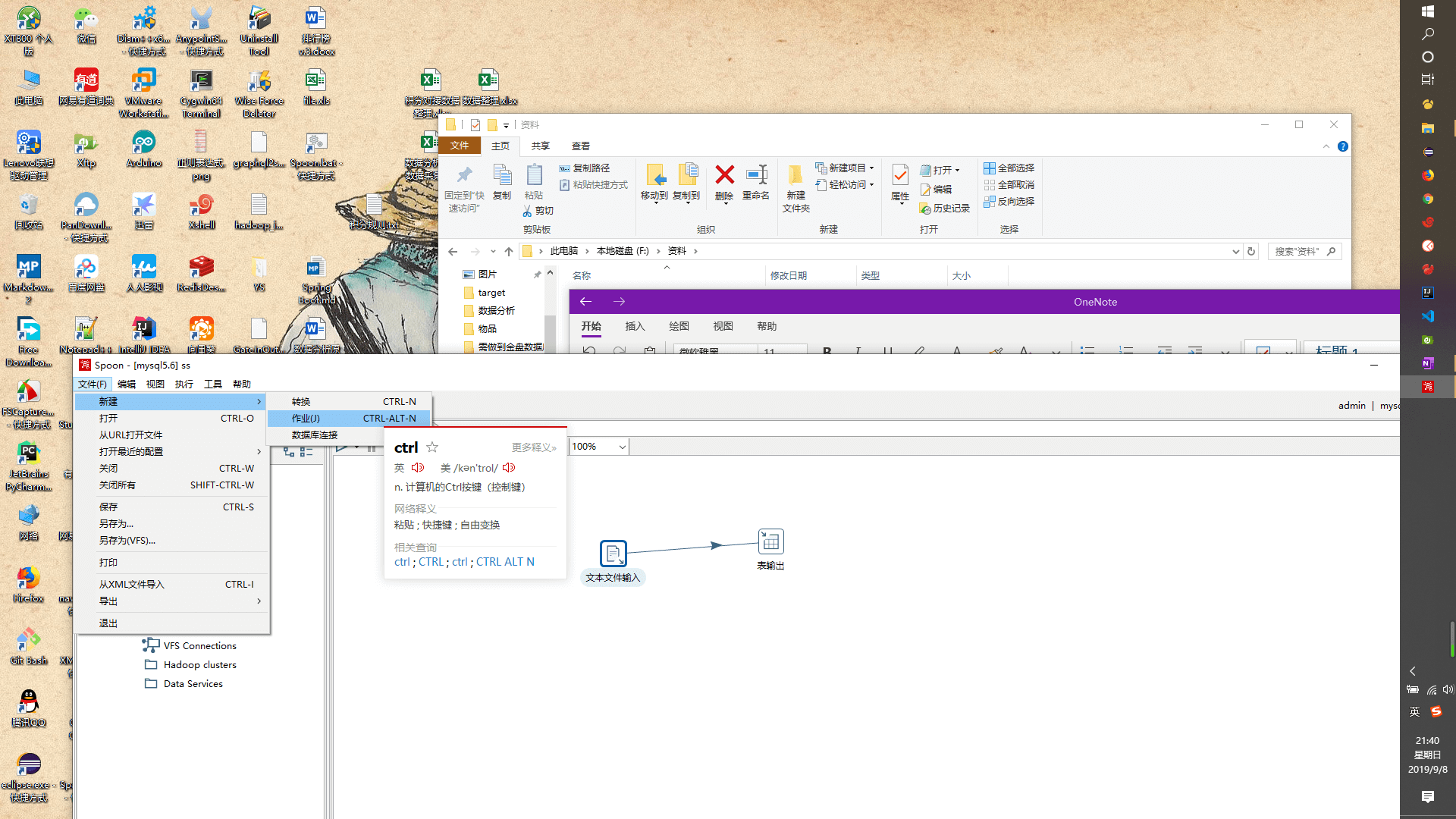Click the 剪切 scissors icon in Explorer
This screenshot has height=819, width=1456.
coord(528,211)
